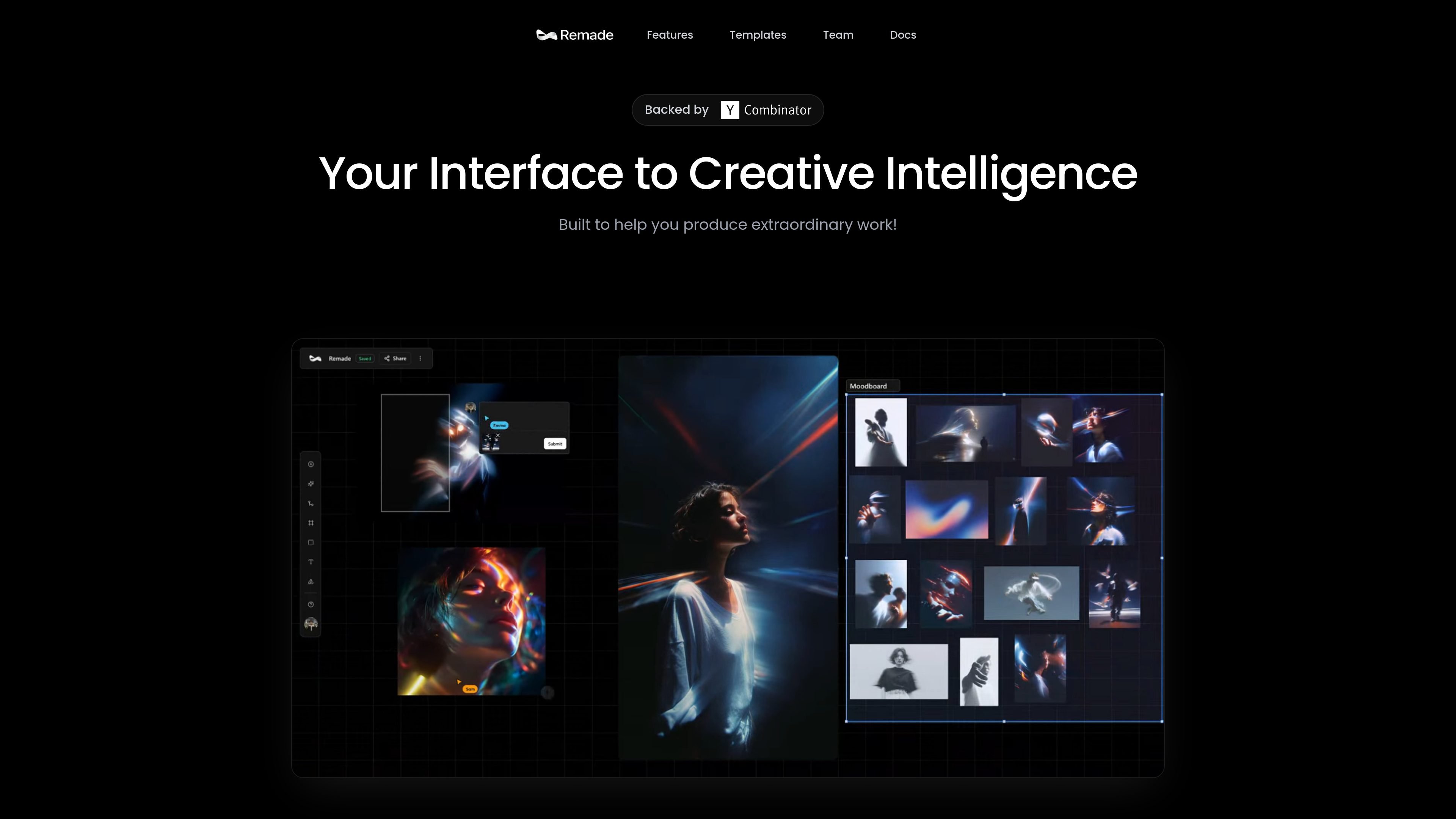The width and height of the screenshot is (1456, 819).
Task: Go to the Team page
Action: point(838,35)
